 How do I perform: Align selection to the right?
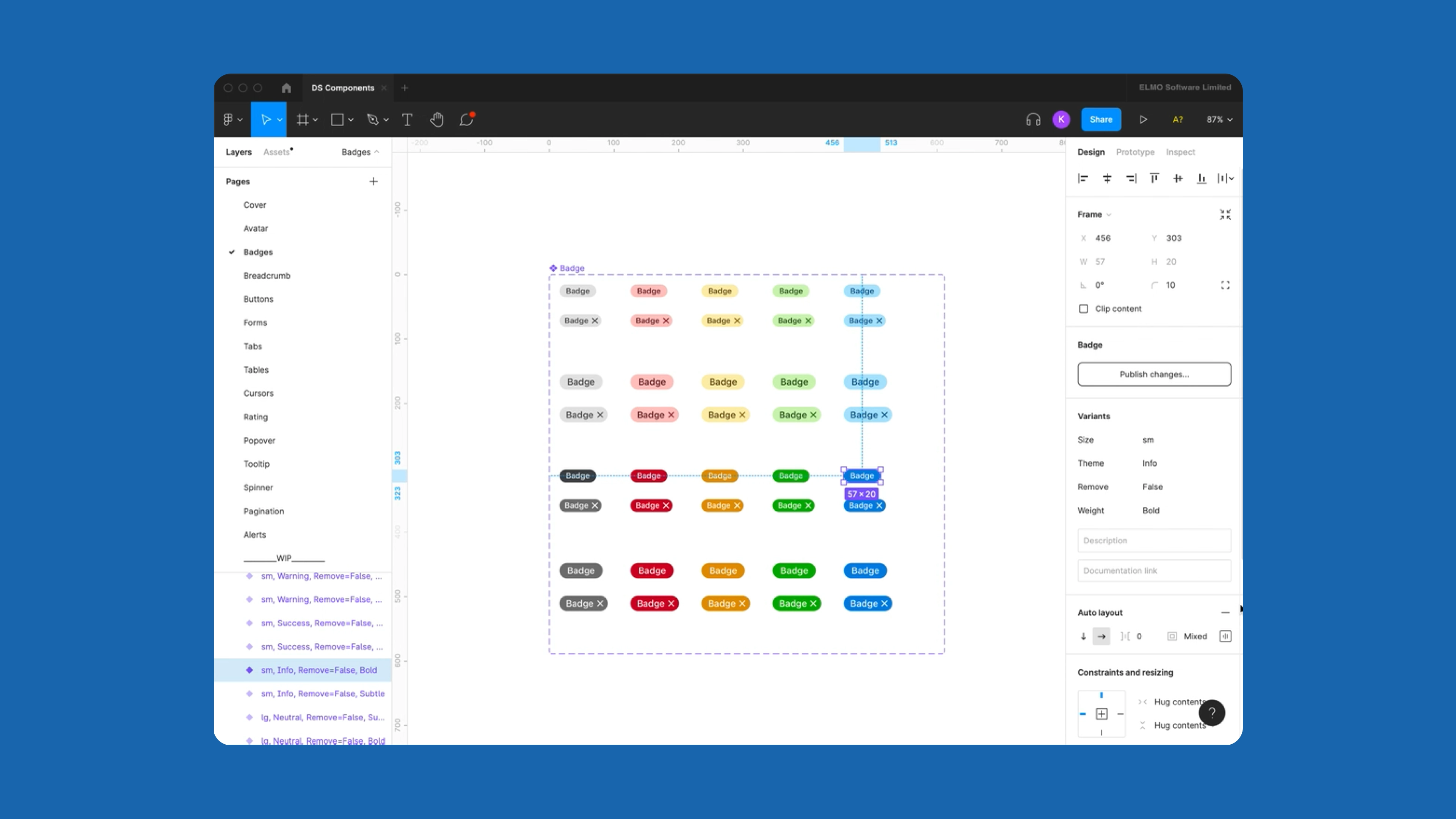point(1130,179)
